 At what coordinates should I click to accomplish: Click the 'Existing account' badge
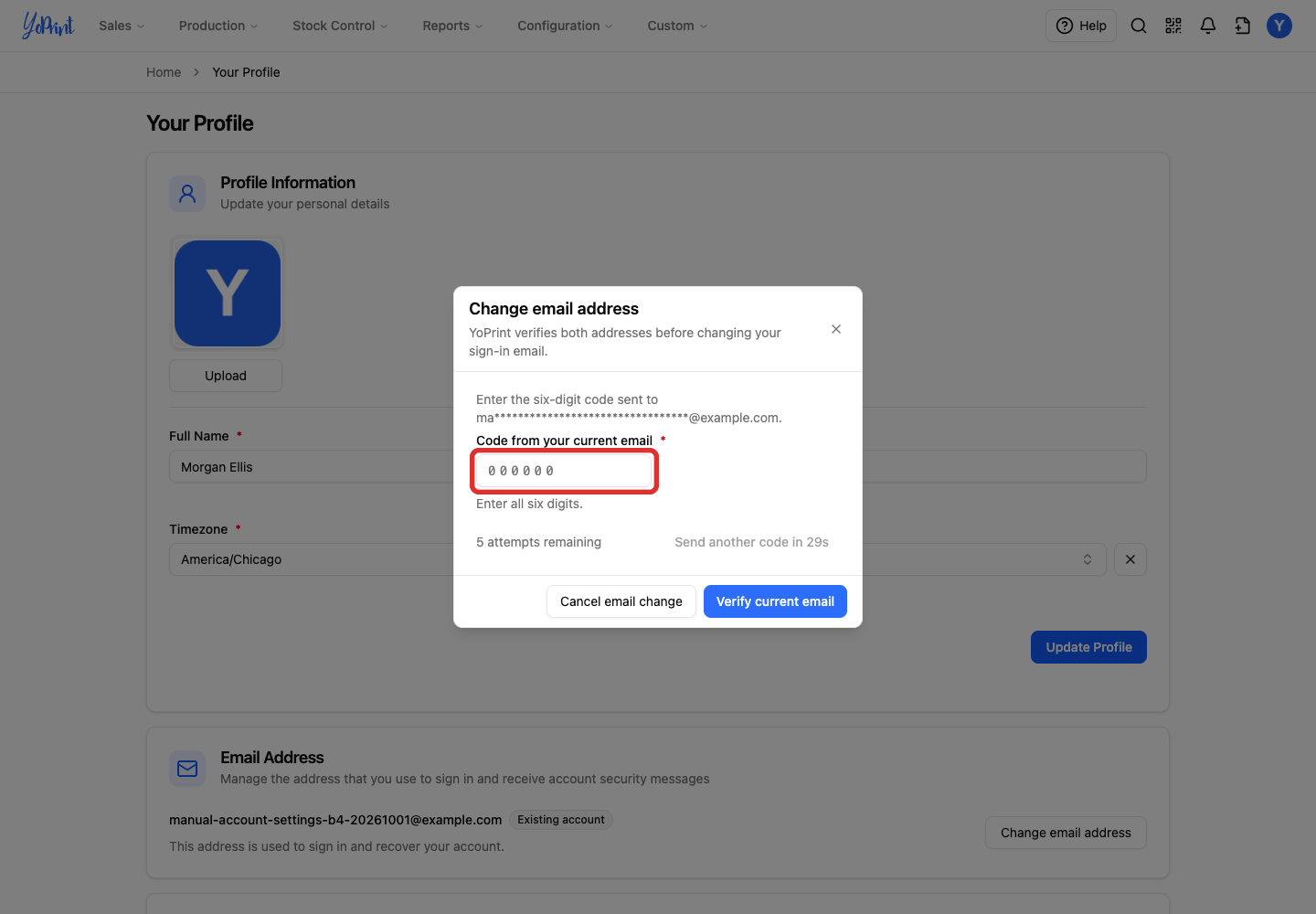point(561,820)
